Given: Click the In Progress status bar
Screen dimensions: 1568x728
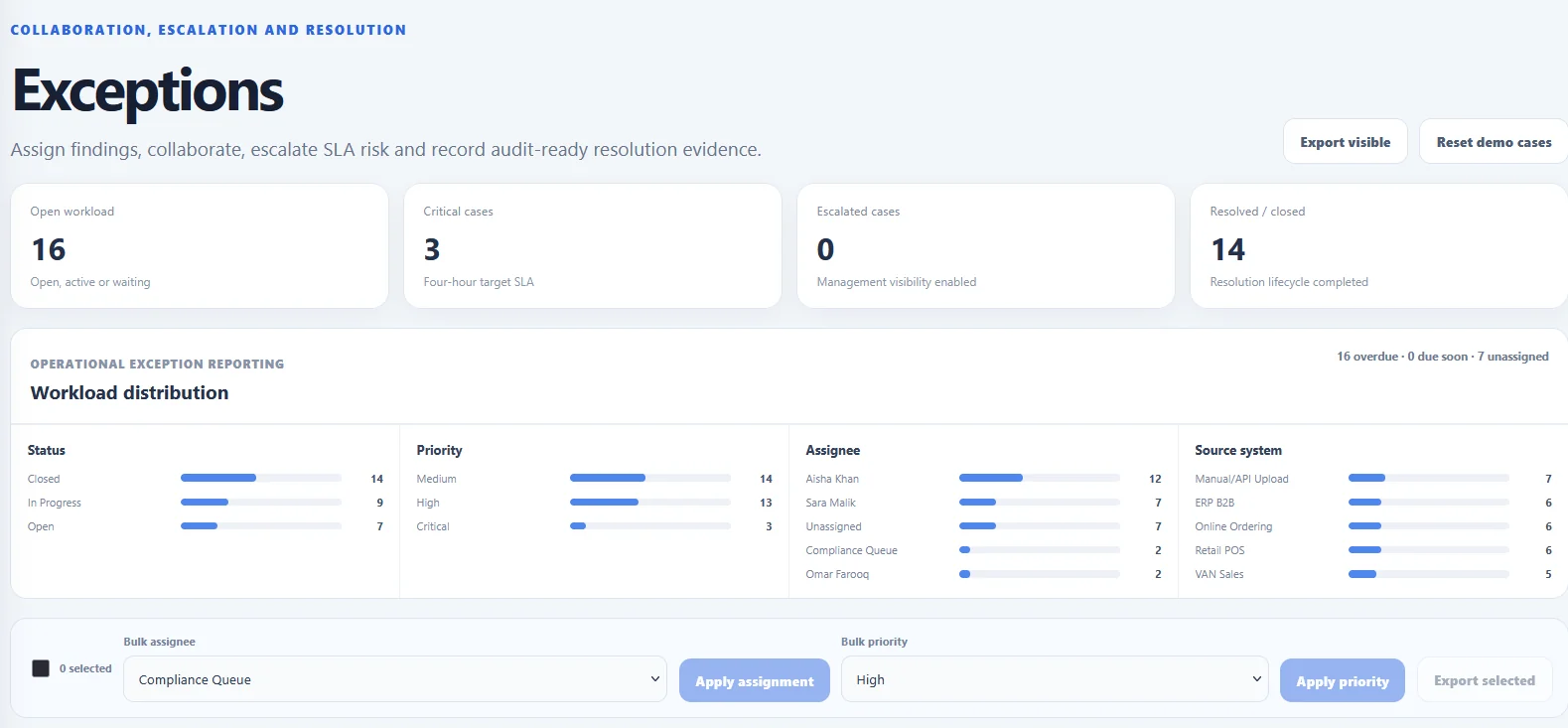Looking at the screenshot, I should 261,502.
